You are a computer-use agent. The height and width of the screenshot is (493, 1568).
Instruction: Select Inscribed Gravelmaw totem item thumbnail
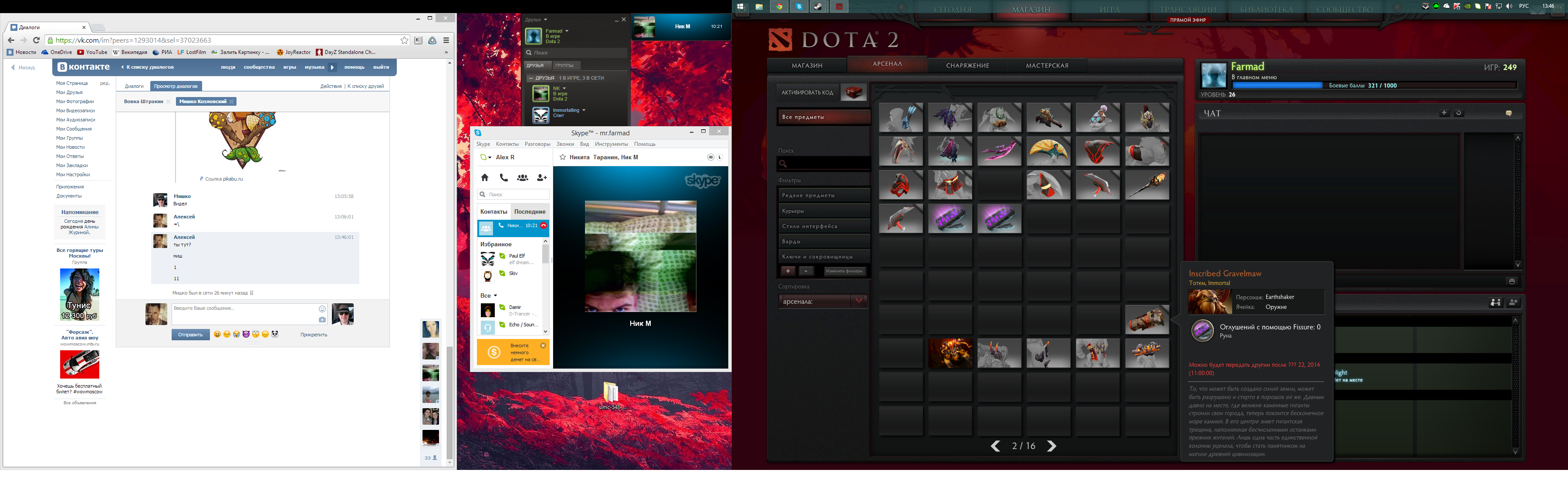tap(1146, 320)
